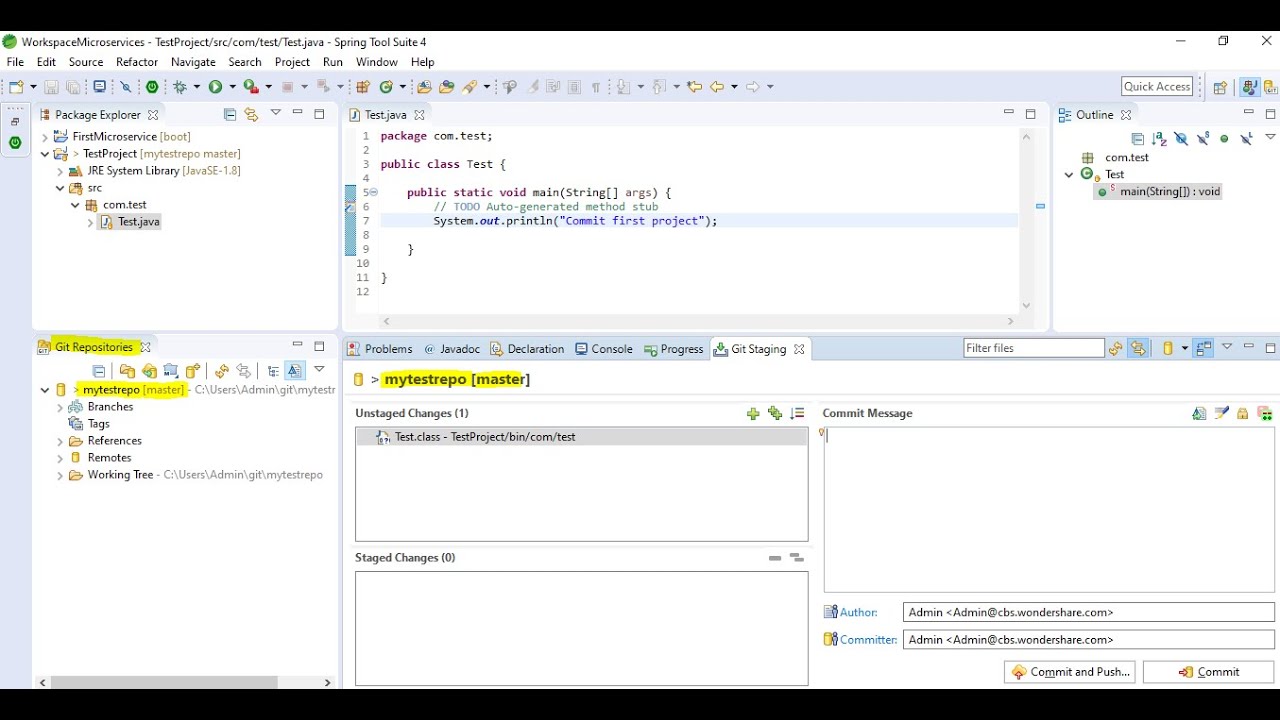Image resolution: width=1280 pixels, height=720 pixels.
Task: Click the Back navigation arrow in toolbar
Action: pos(717,87)
